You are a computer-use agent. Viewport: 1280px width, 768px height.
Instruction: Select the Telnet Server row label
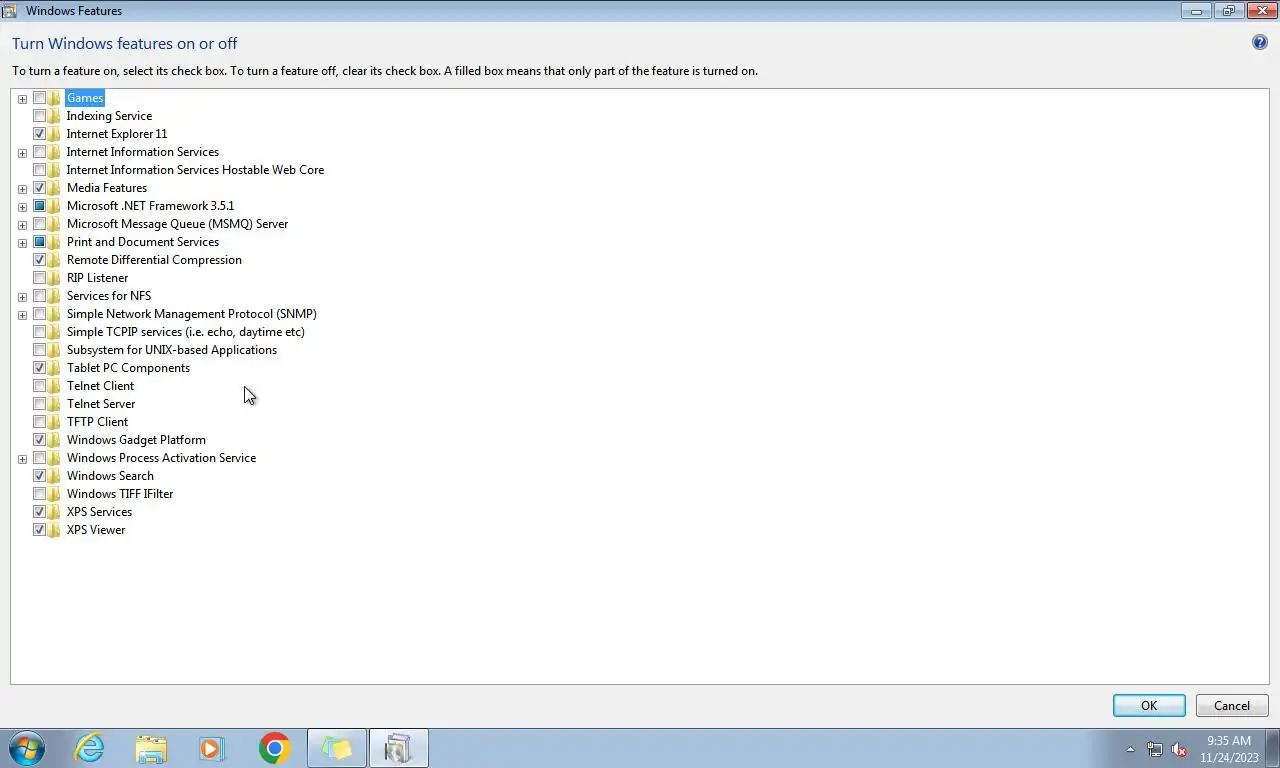(x=101, y=404)
